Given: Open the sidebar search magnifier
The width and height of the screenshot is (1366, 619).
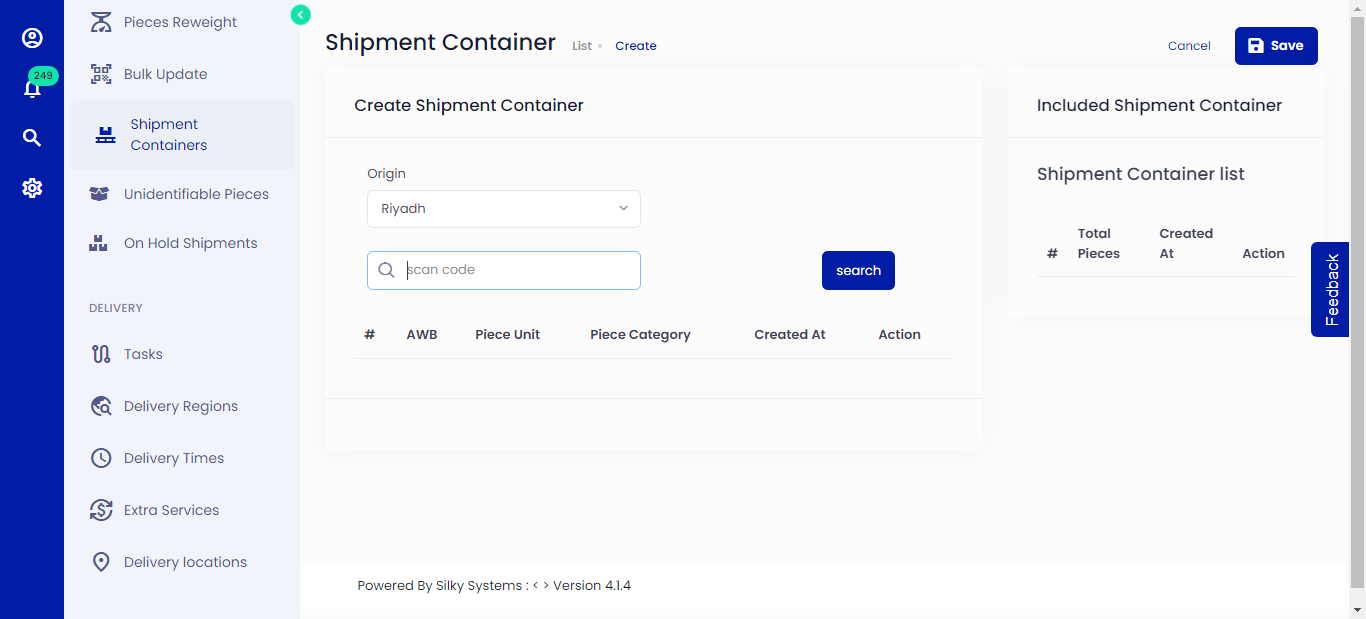Looking at the screenshot, I should point(32,137).
